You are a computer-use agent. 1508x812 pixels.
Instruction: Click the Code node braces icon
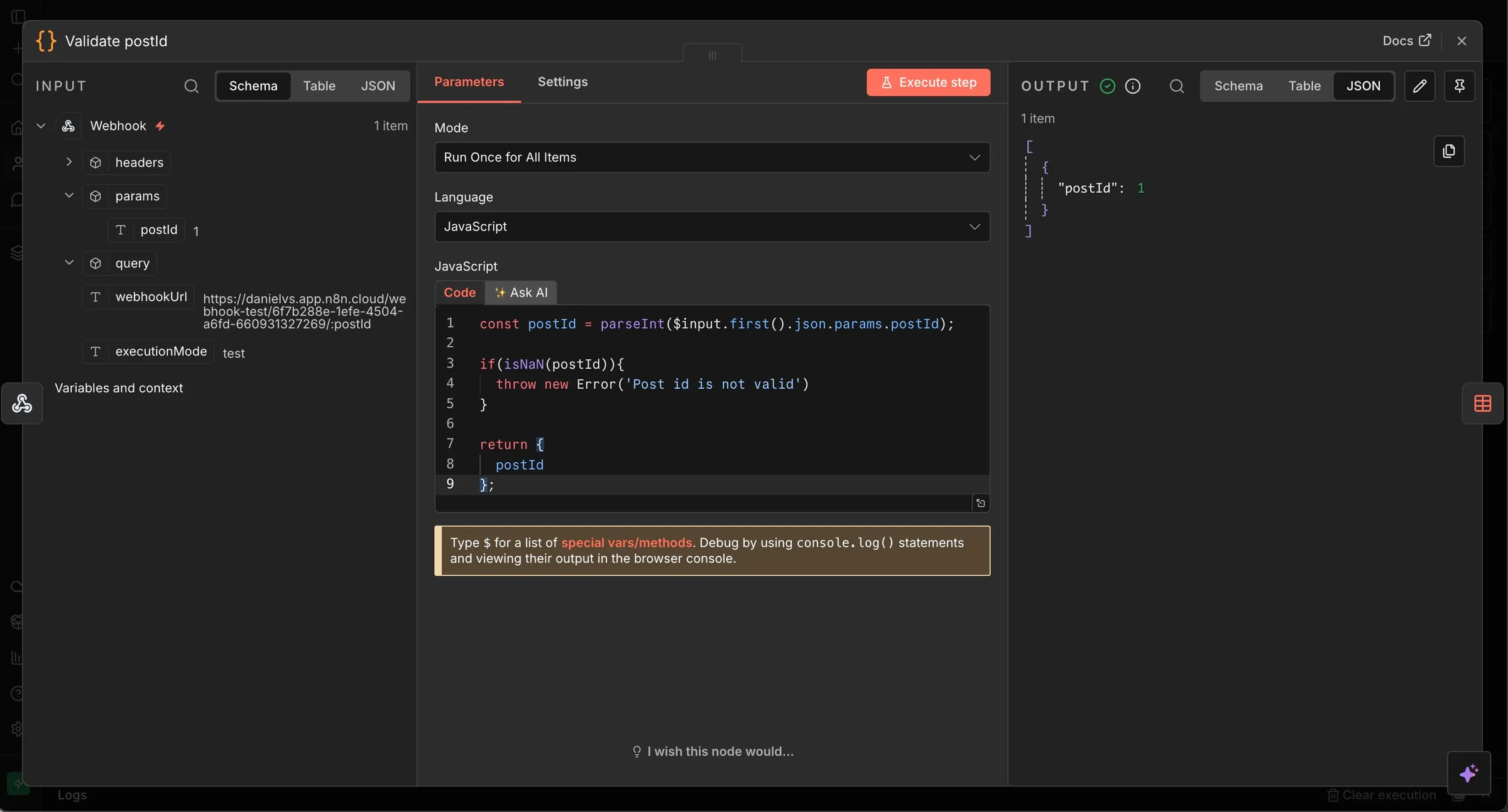pos(46,41)
